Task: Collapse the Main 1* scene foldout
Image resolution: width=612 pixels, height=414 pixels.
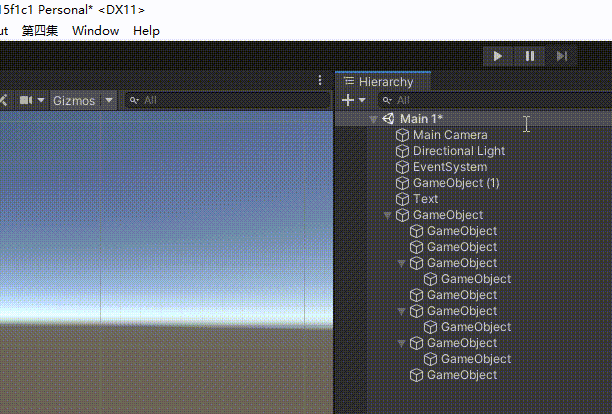Action: tap(373, 119)
